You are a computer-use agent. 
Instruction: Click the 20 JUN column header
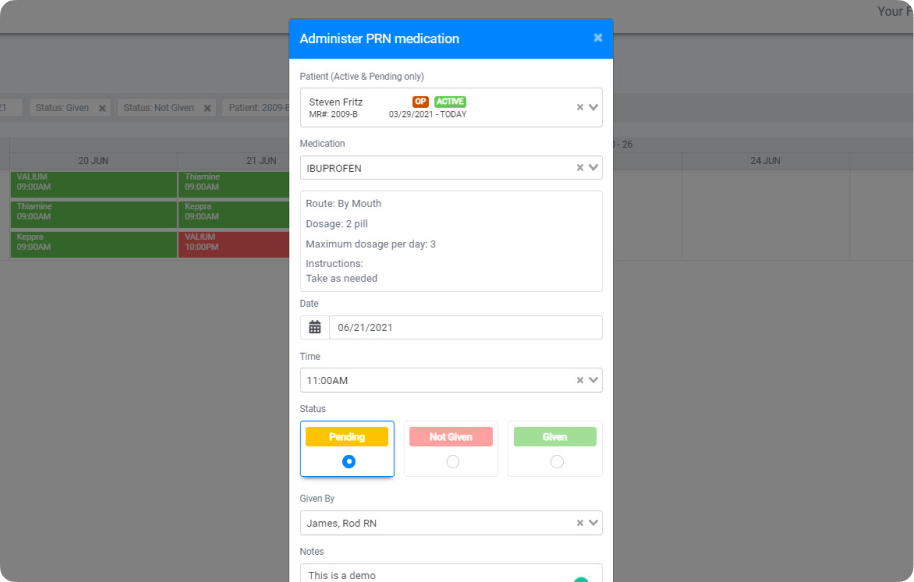tap(93, 161)
